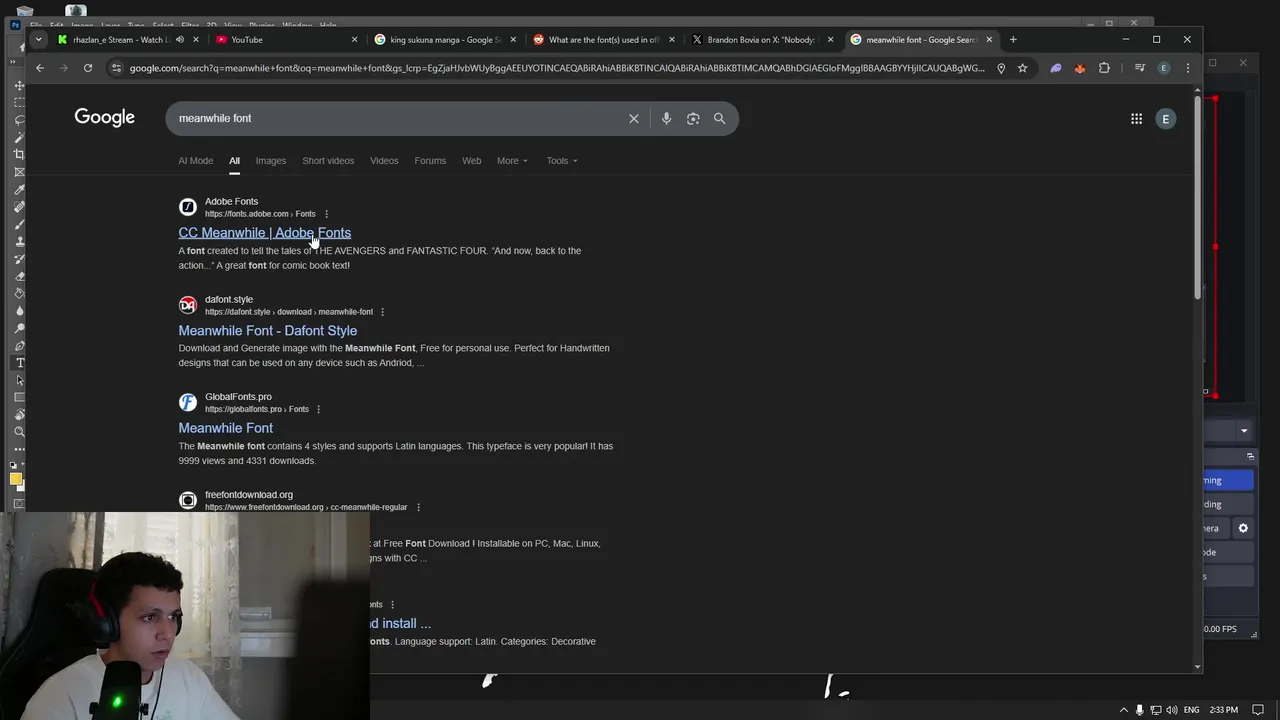Open the Google account avatar E
The width and height of the screenshot is (1280, 720).
point(1165,118)
